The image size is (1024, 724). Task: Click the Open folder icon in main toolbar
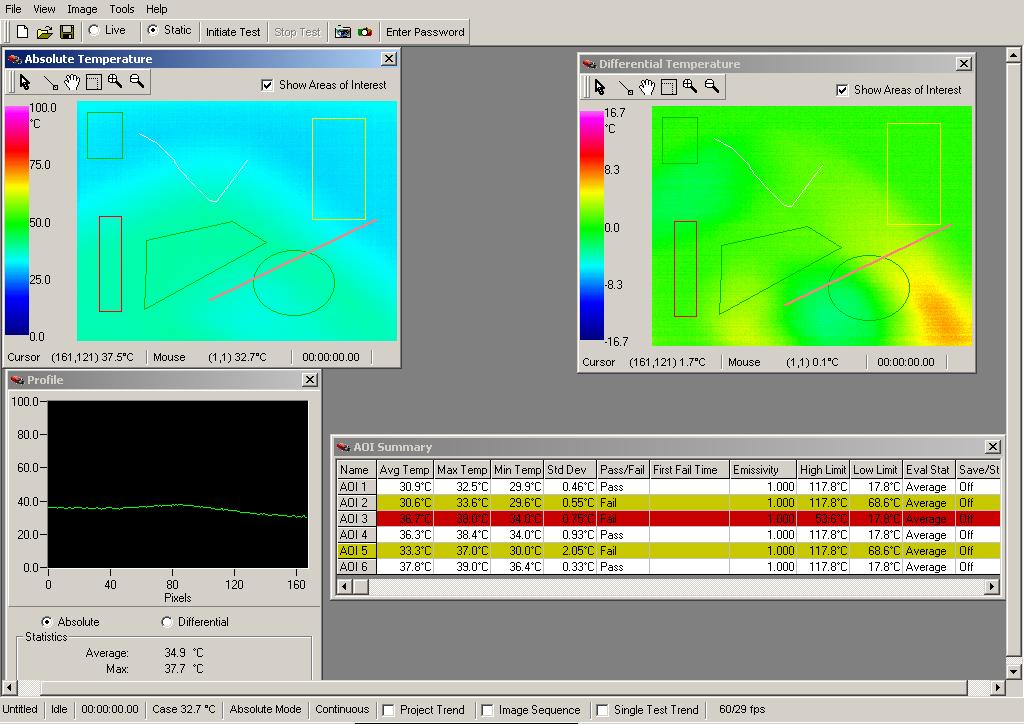tap(44, 31)
